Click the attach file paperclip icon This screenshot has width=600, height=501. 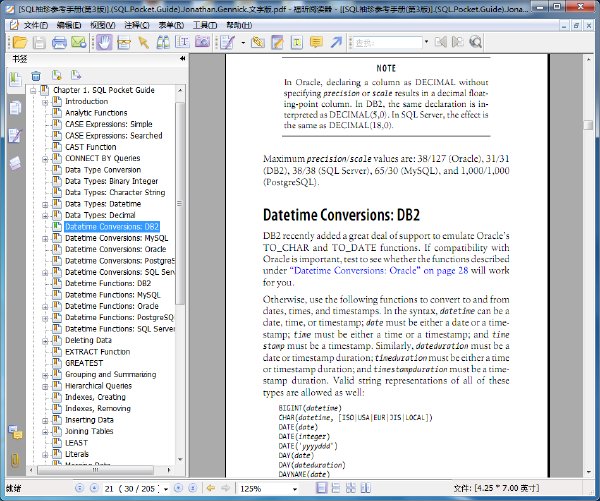coord(258,42)
